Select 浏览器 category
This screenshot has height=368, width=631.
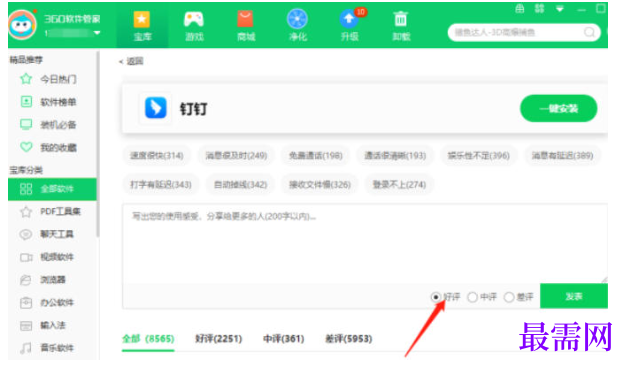coord(52,279)
